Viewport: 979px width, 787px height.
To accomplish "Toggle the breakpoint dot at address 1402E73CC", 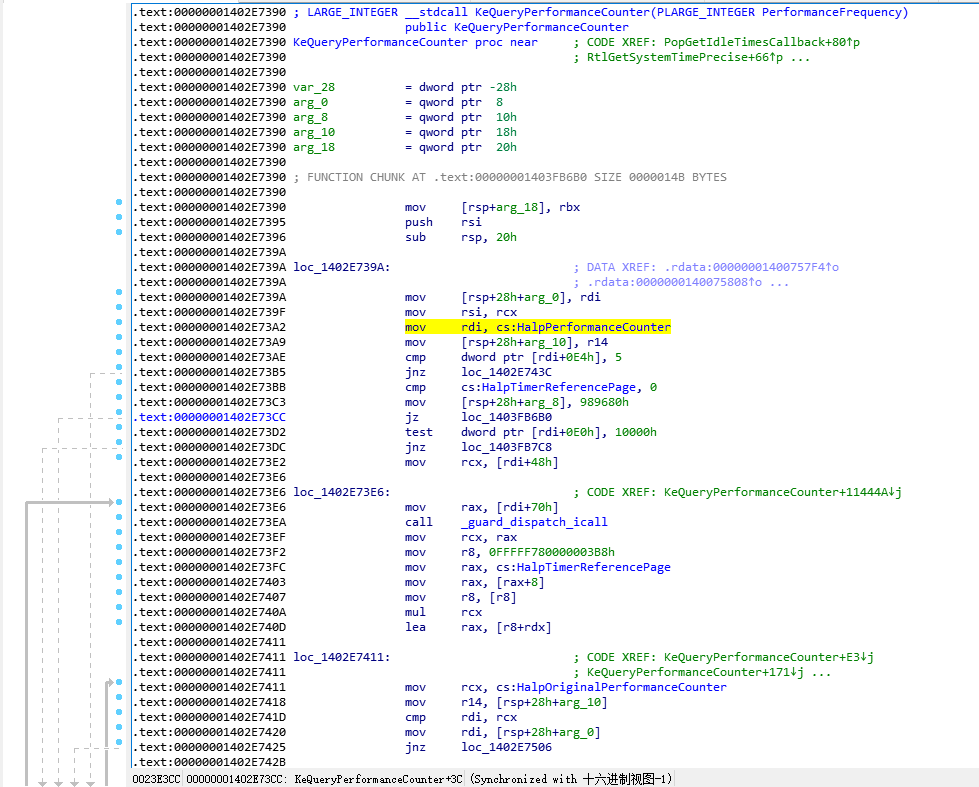I will (x=119, y=412).
